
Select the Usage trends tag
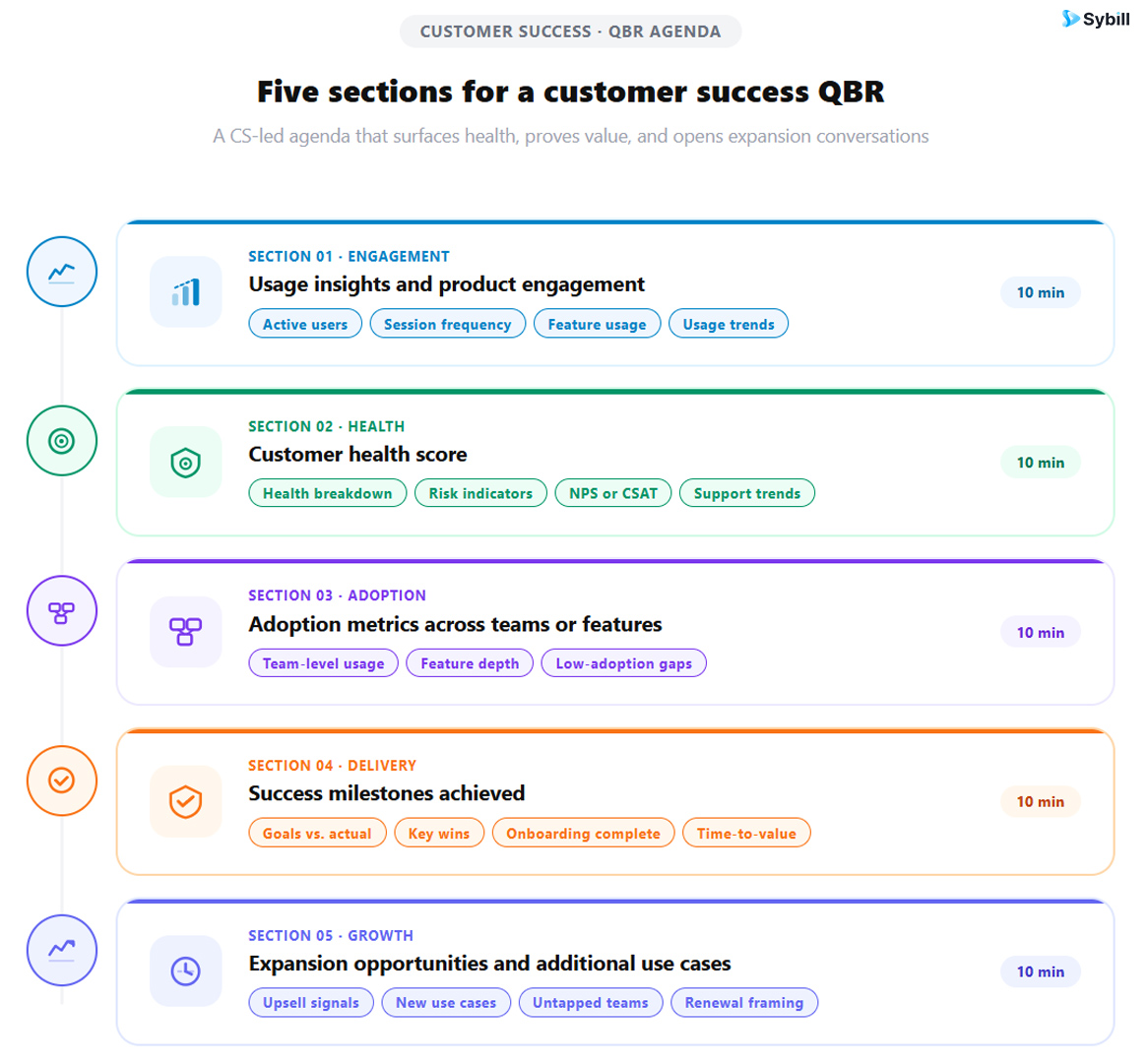point(729,325)
